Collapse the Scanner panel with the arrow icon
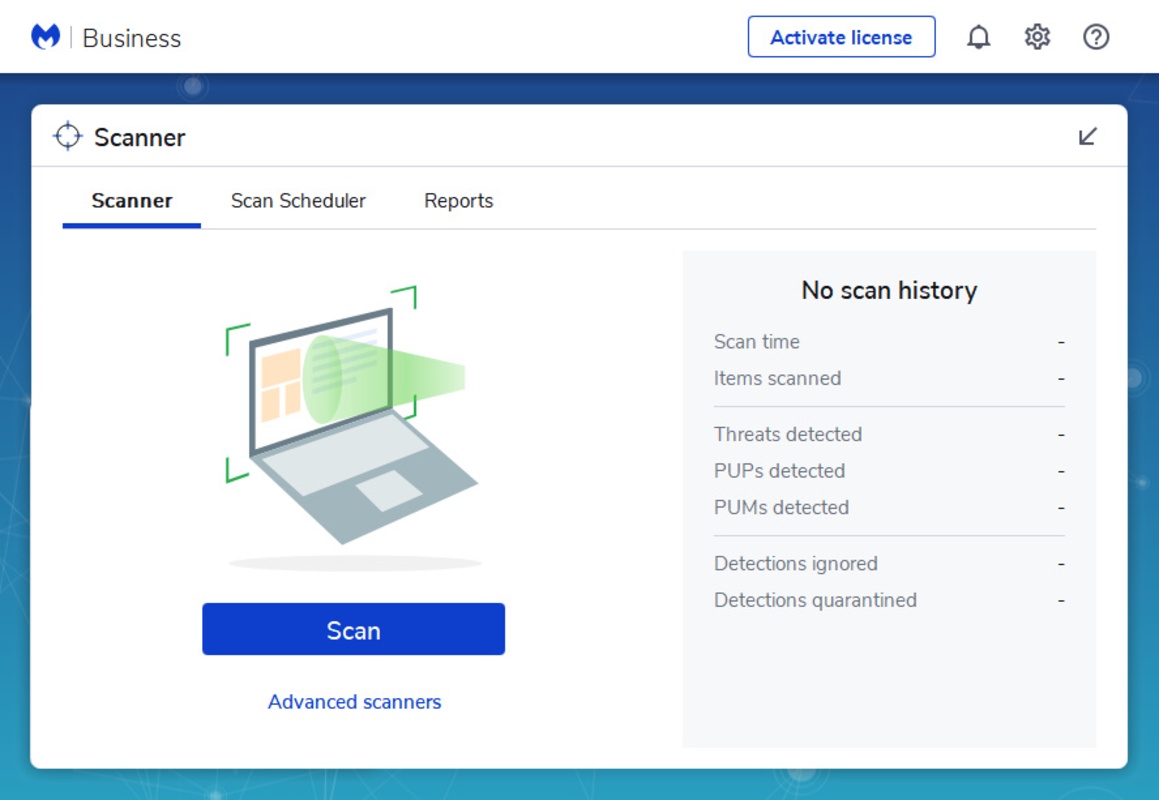This screenshot has height=800, width=1159. tap(1088, 136)
